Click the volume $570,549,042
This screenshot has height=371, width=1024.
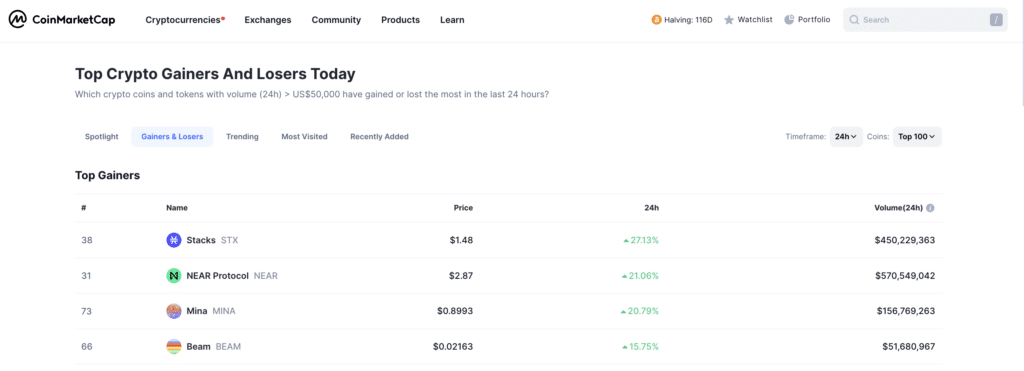tap(904, 276)
